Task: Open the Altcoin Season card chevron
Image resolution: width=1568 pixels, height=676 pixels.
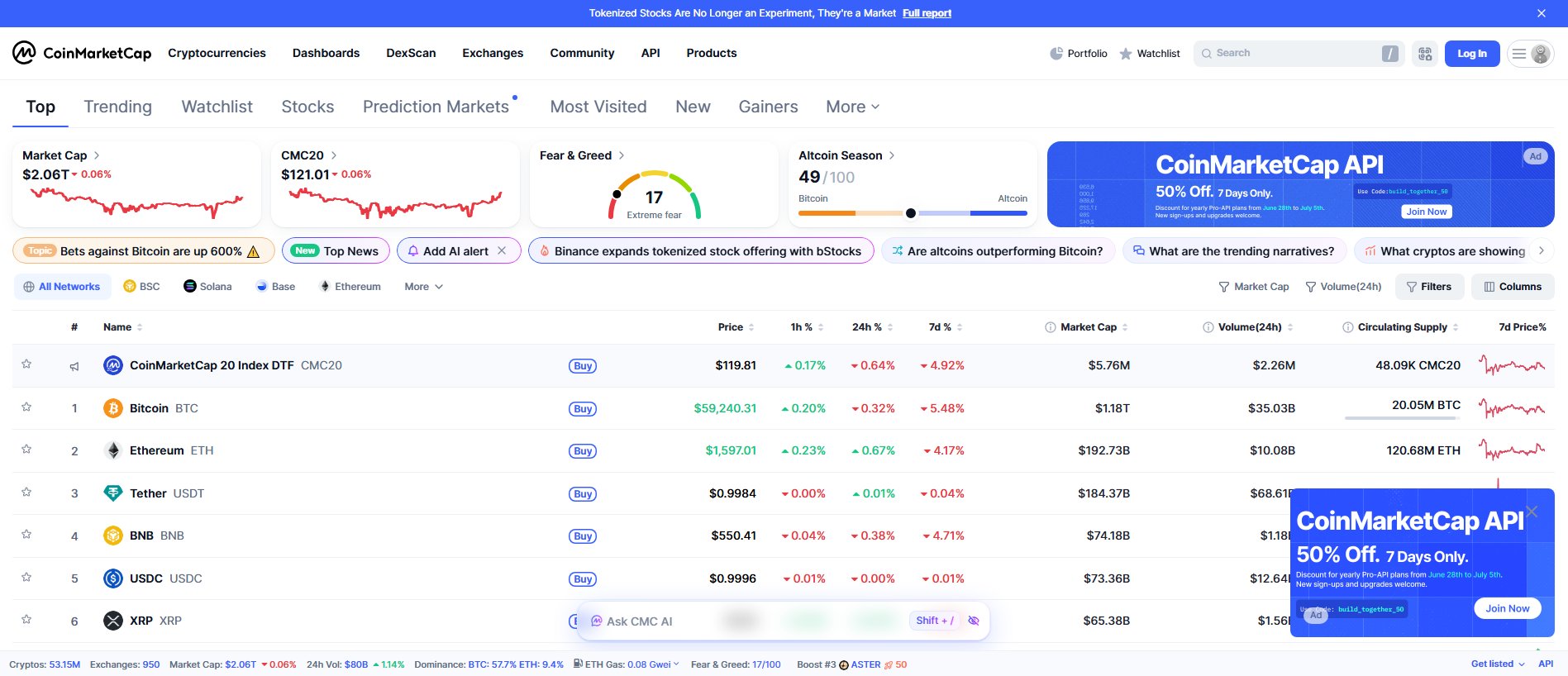Action: click(x=892, y=155)
